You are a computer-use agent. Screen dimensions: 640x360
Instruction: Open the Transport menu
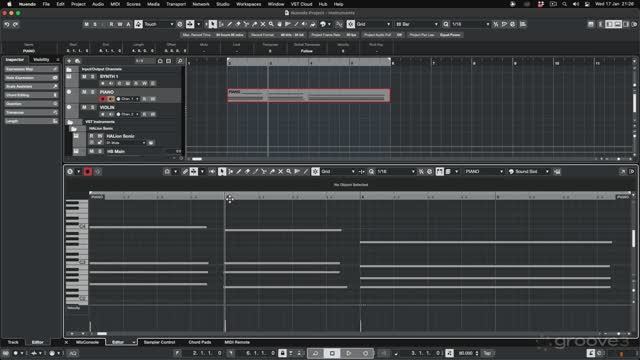(x=176, y=4)
